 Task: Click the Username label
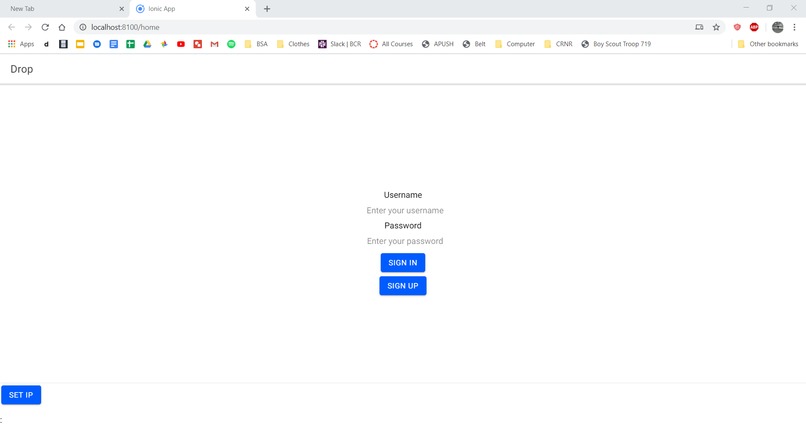pos(402,195)
